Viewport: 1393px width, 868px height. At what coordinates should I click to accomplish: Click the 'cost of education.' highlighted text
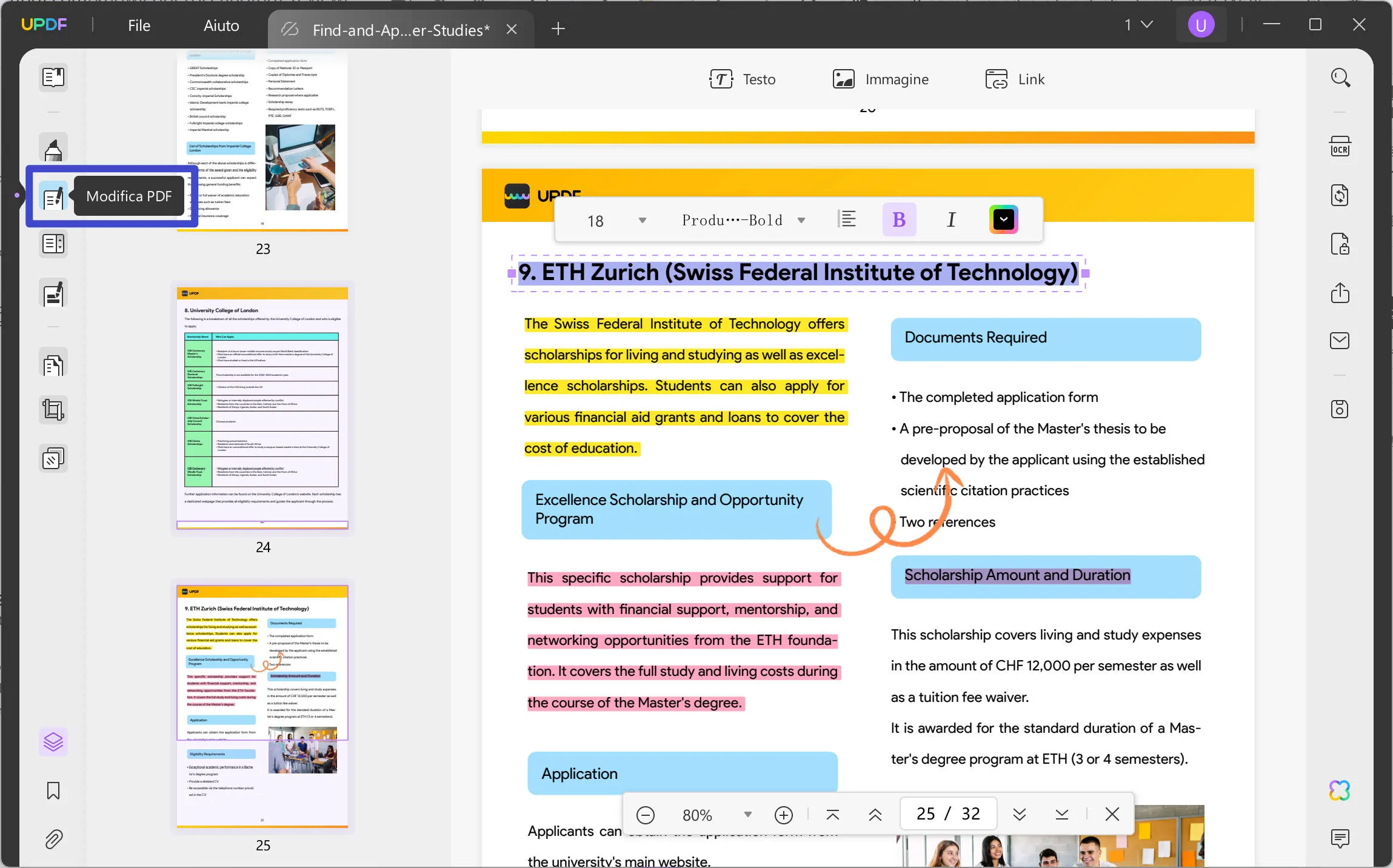pyautogui.click(x=581, y=448)
